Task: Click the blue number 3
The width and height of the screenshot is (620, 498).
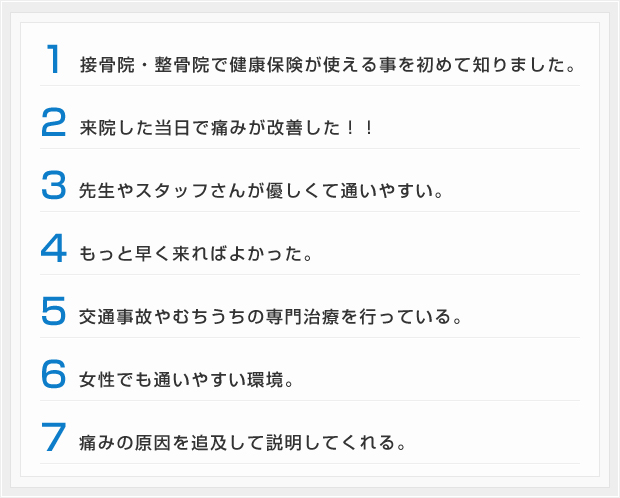Action: click(x=53, y=185)
